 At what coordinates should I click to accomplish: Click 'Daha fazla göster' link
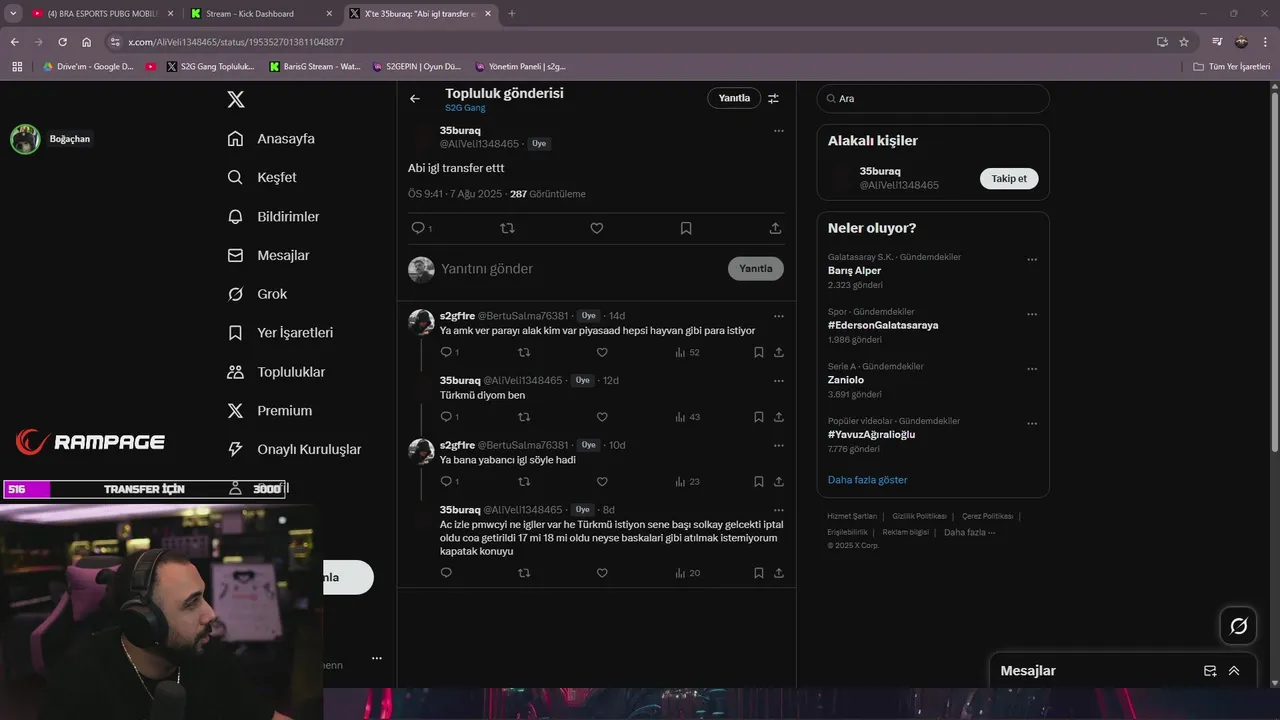click(867, 480)
